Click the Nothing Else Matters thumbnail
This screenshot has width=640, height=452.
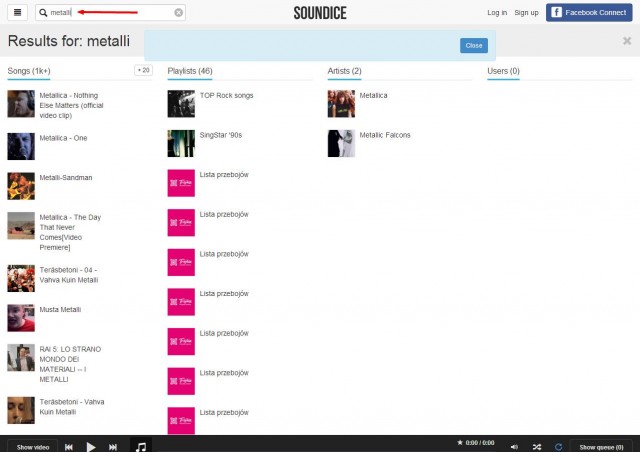click(21, 104)
